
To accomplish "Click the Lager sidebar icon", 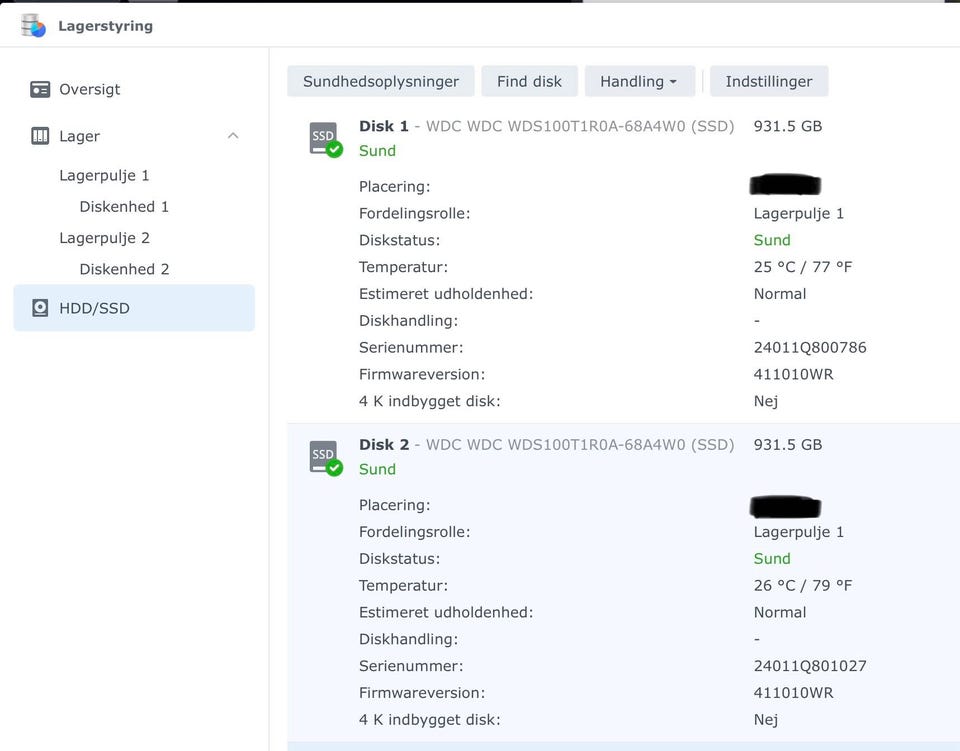I will [x=40, y=136].
